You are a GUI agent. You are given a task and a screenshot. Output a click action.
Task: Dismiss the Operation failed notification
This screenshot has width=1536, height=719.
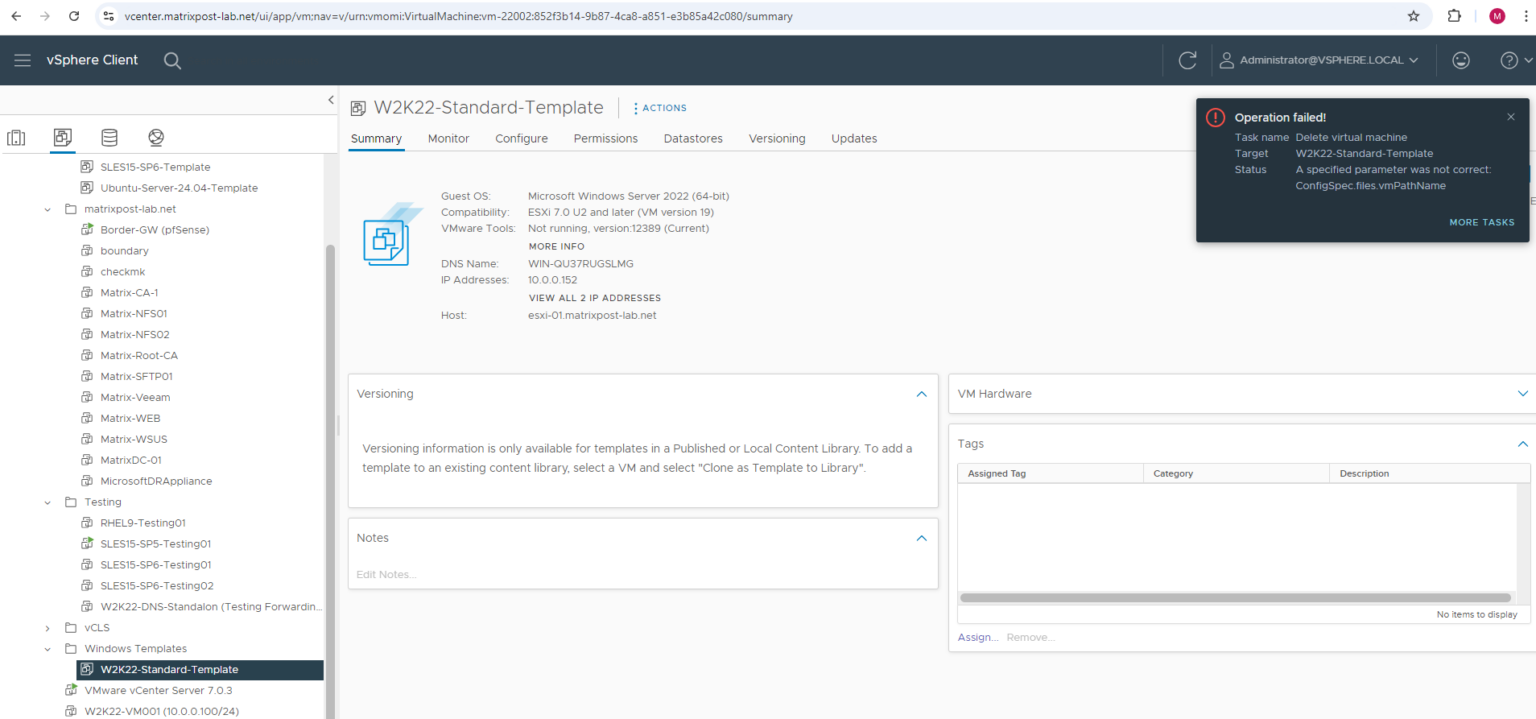pos(1510,116)
